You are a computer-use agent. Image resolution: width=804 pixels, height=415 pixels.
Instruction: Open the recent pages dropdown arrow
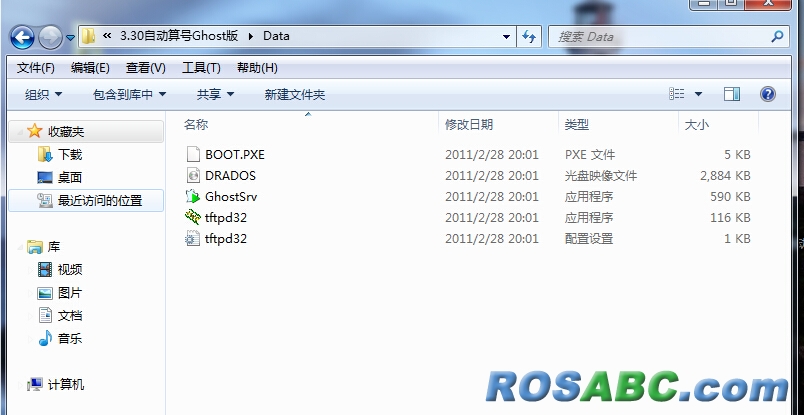(70, 38)
